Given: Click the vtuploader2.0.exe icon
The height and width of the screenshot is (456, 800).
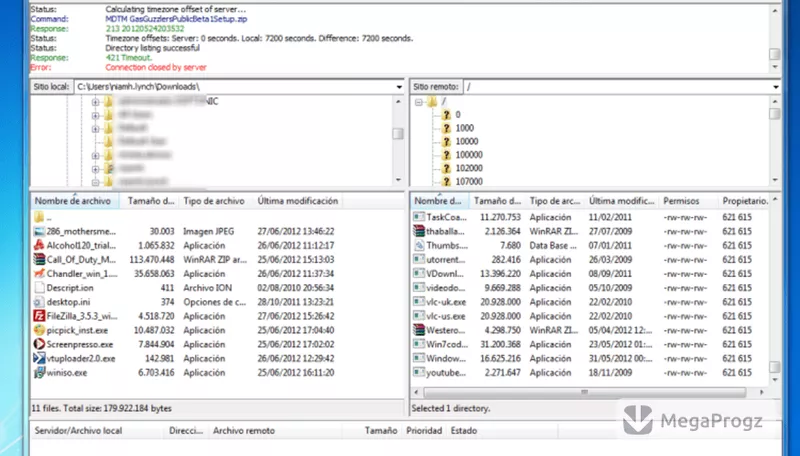Looking at the screenshot, I should coord(39,359).
